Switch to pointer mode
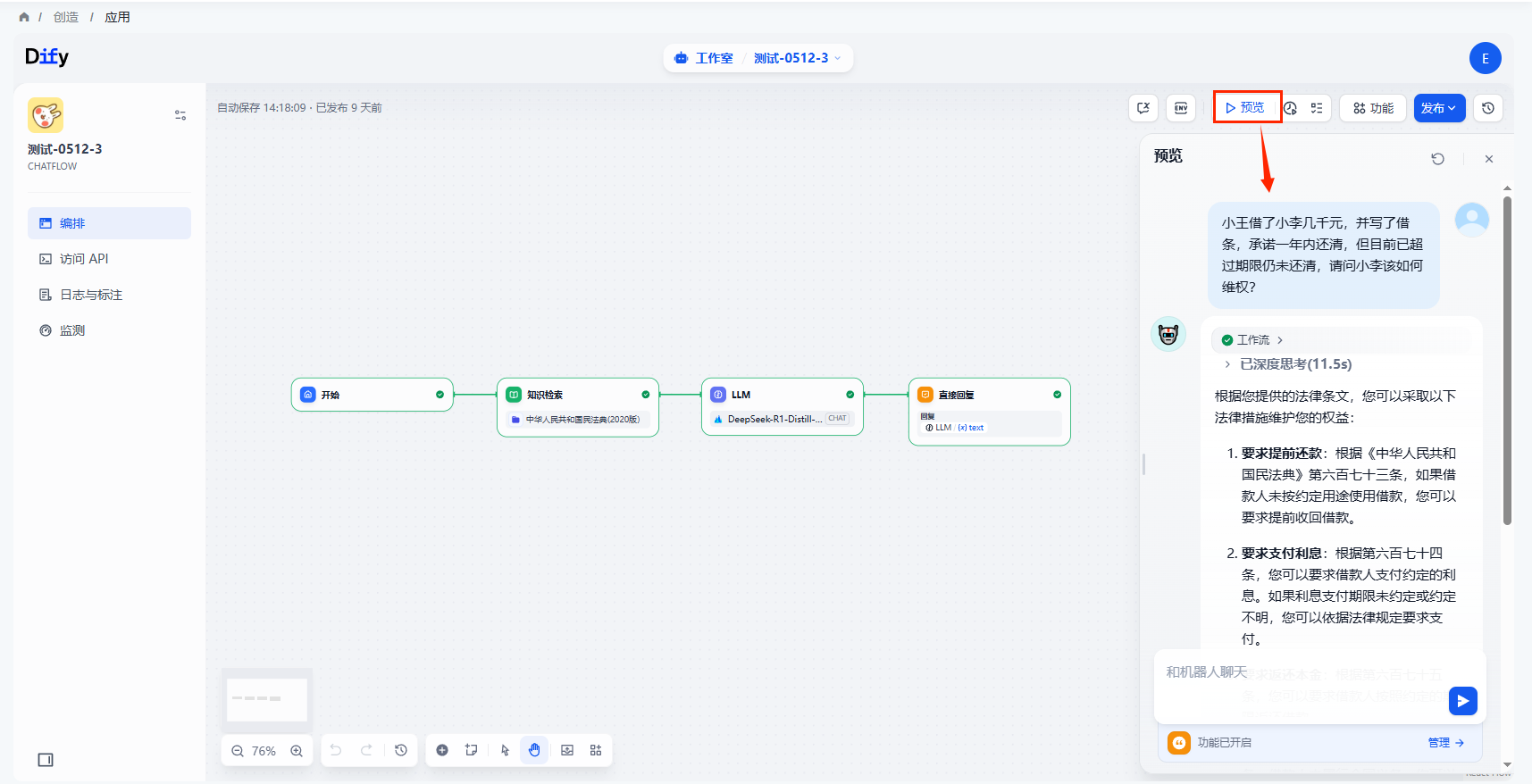 click(505, 750)
